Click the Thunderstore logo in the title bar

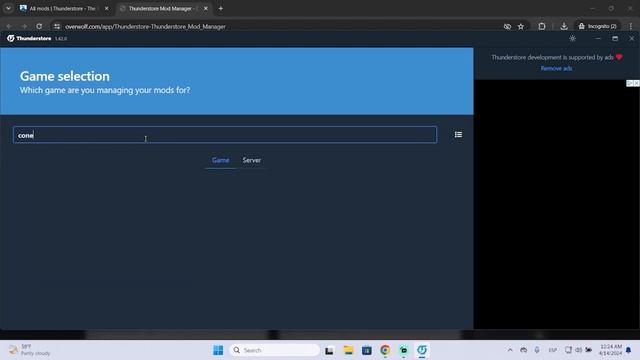(x=29, y=38)
